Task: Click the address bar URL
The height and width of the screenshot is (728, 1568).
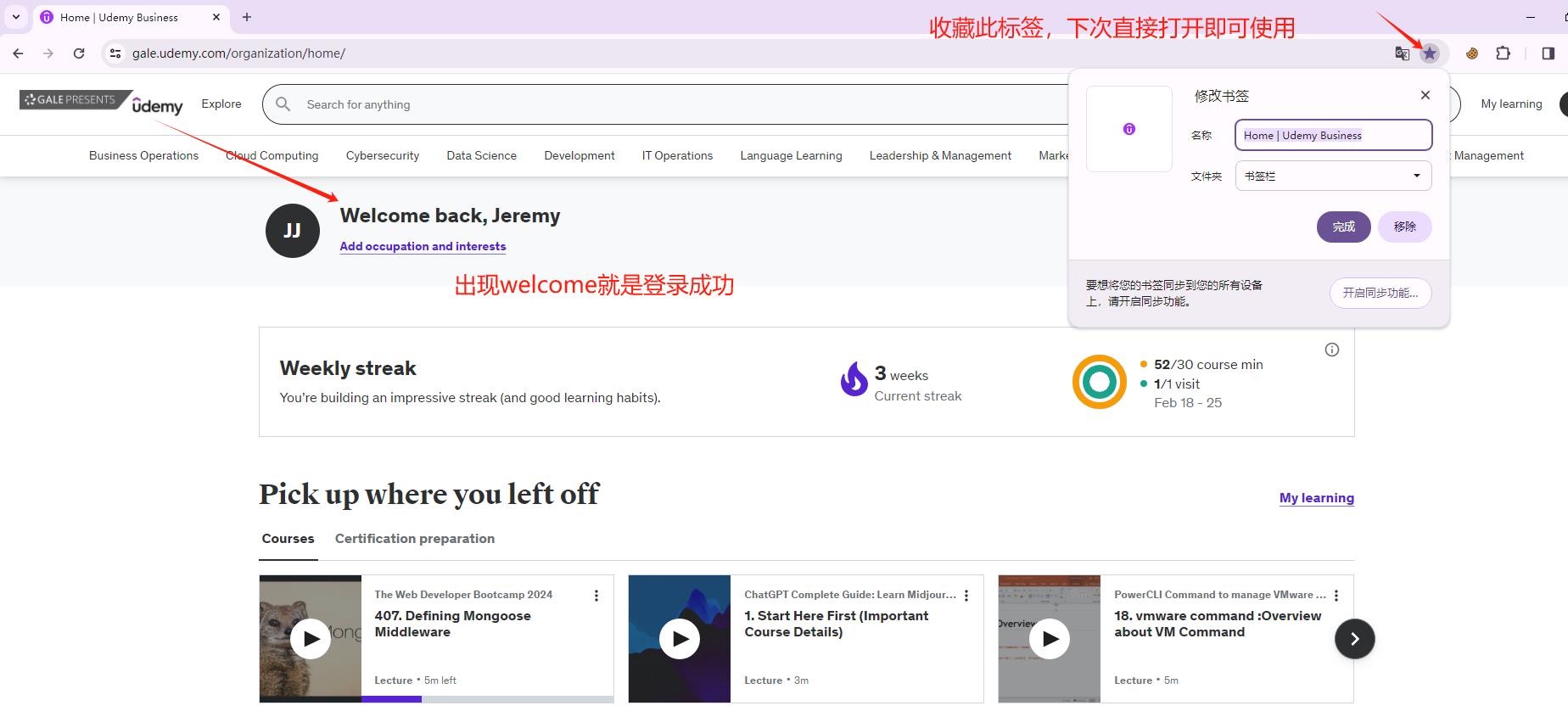Action: tap(238, 53)
